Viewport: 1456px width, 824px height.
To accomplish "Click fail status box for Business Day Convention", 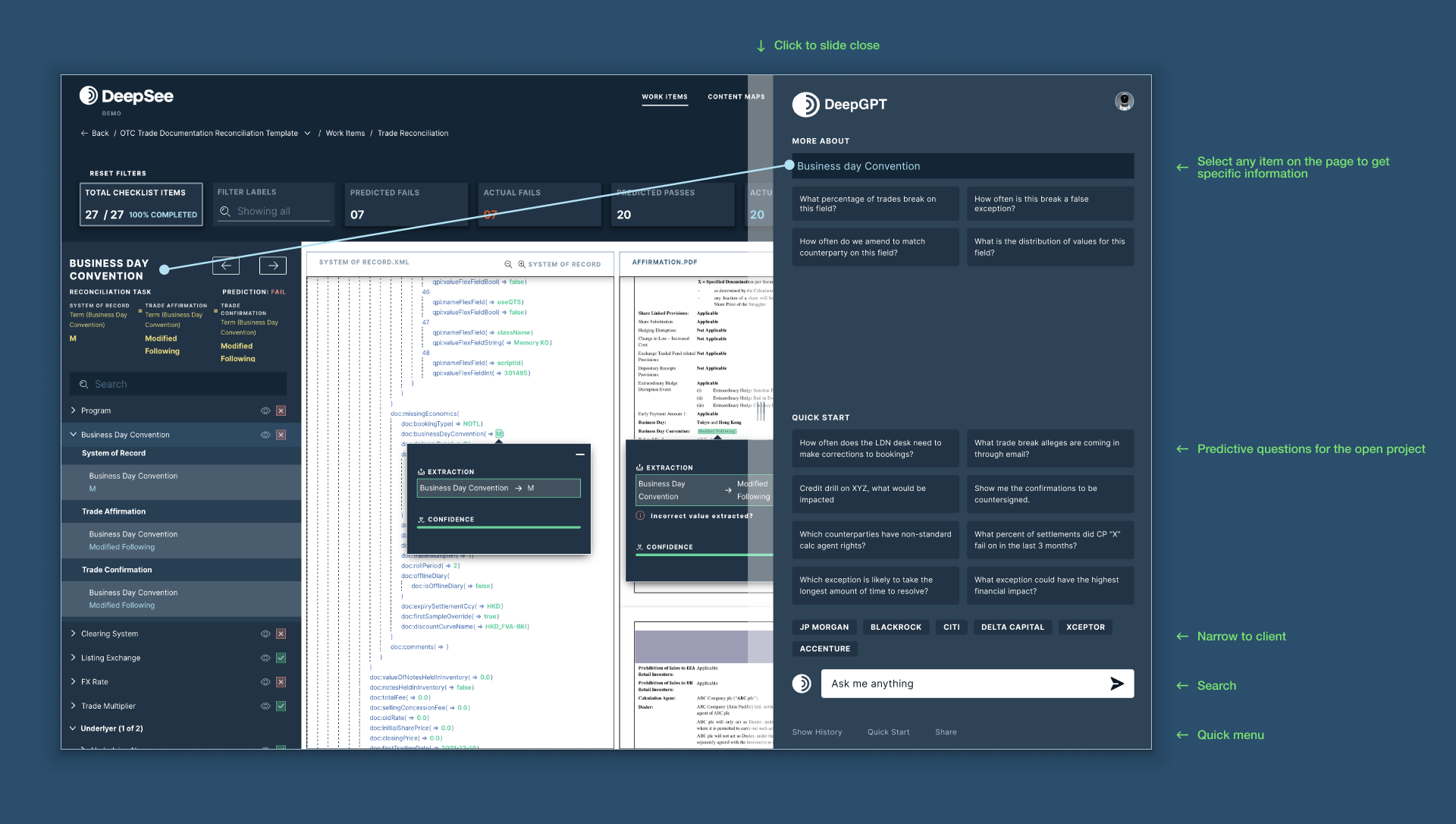I will coord(281,435).
